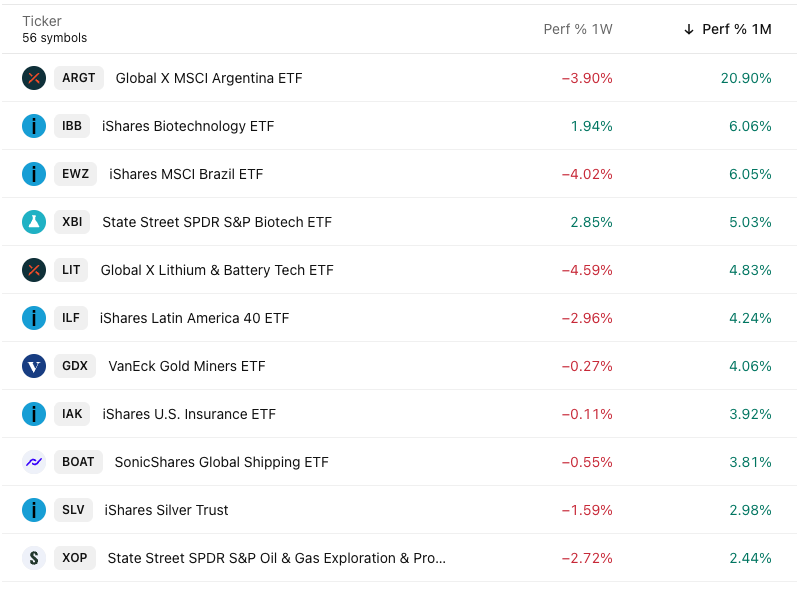Click the iShares logo beside EWZ
This screenshot has height=590, width=797.
(x=34, y=174)
